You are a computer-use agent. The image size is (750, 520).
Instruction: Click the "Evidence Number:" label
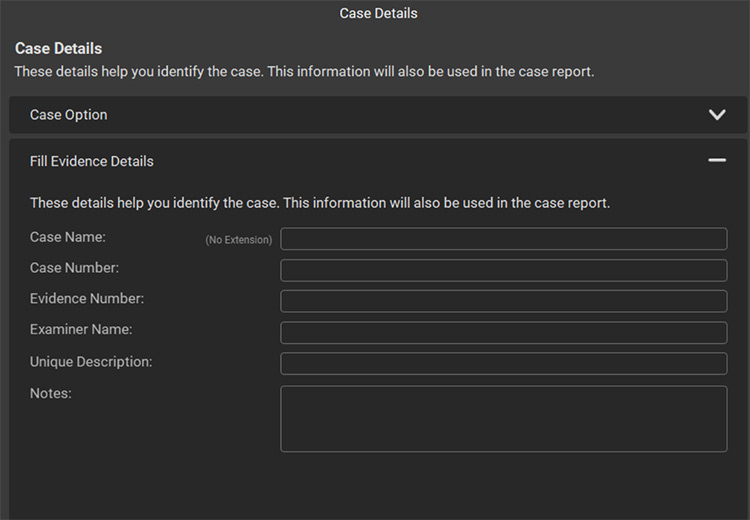(x=87, y=299)
